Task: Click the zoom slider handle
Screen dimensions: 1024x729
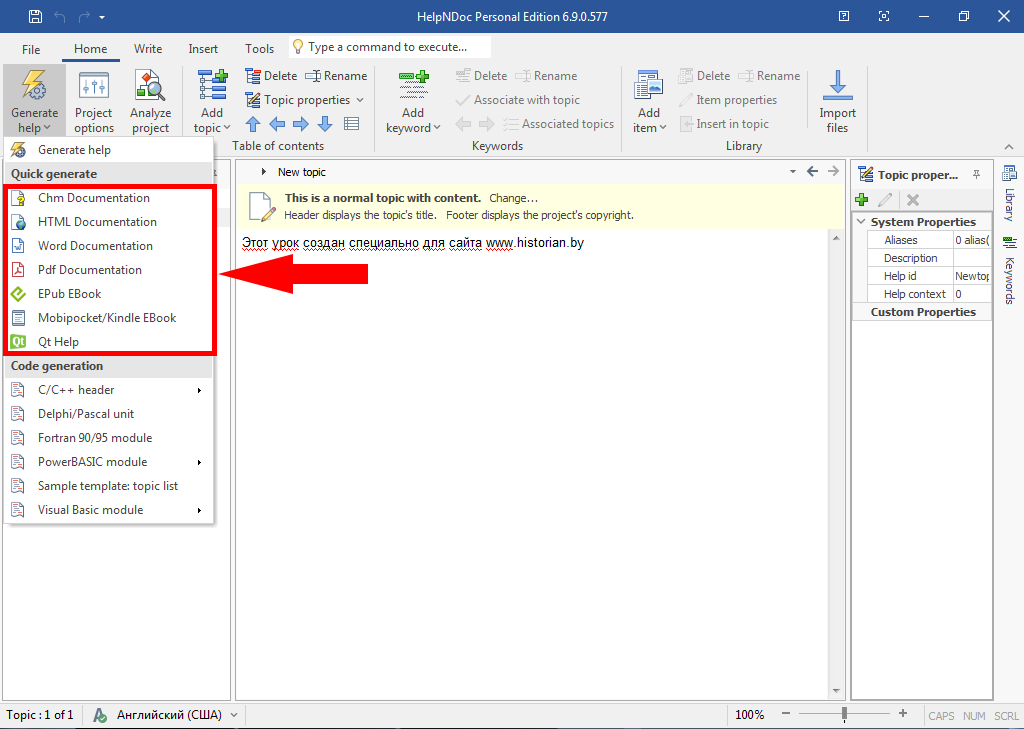Action: coord(844,714)
